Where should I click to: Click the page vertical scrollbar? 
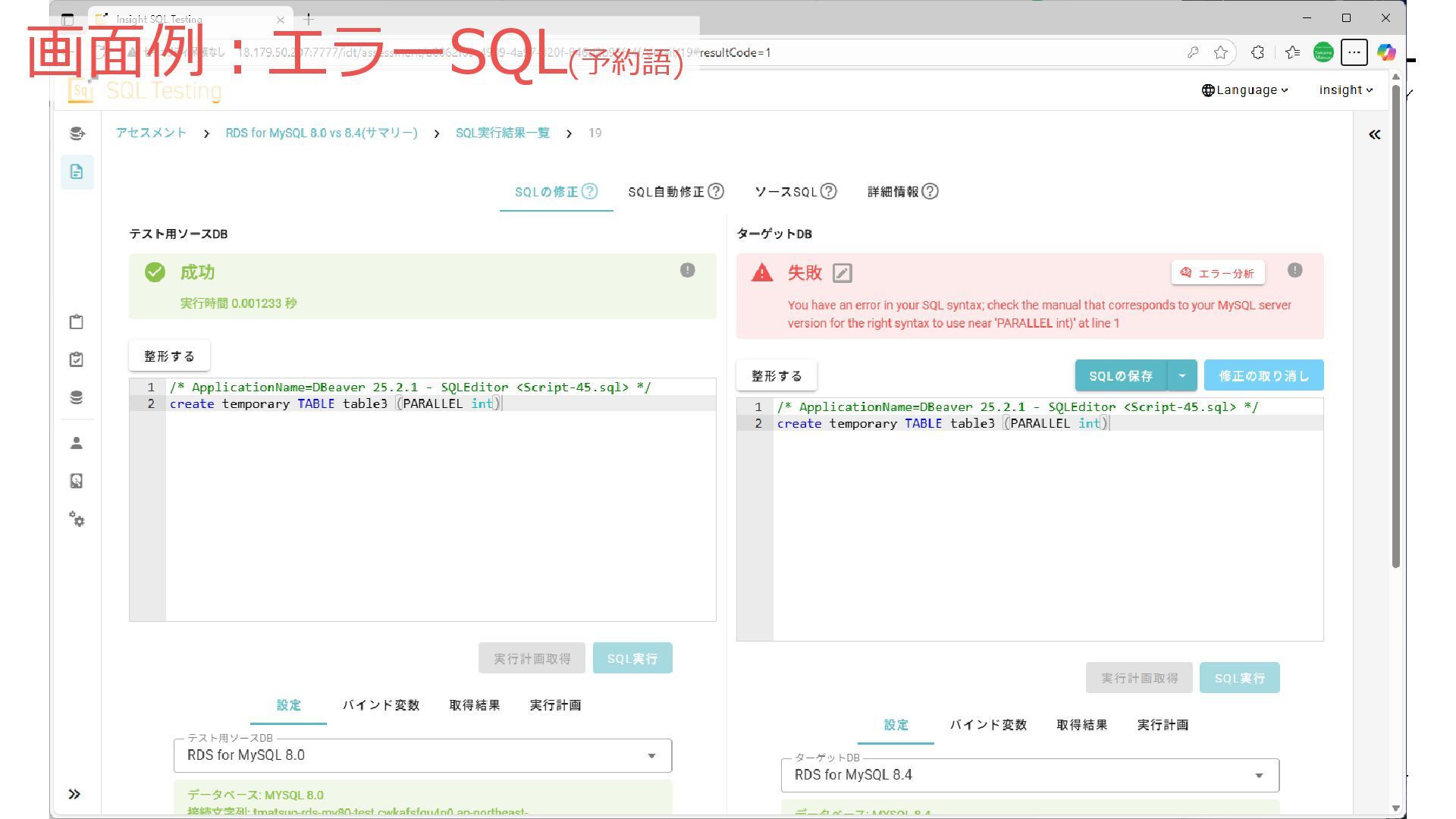pos(1395,326)
